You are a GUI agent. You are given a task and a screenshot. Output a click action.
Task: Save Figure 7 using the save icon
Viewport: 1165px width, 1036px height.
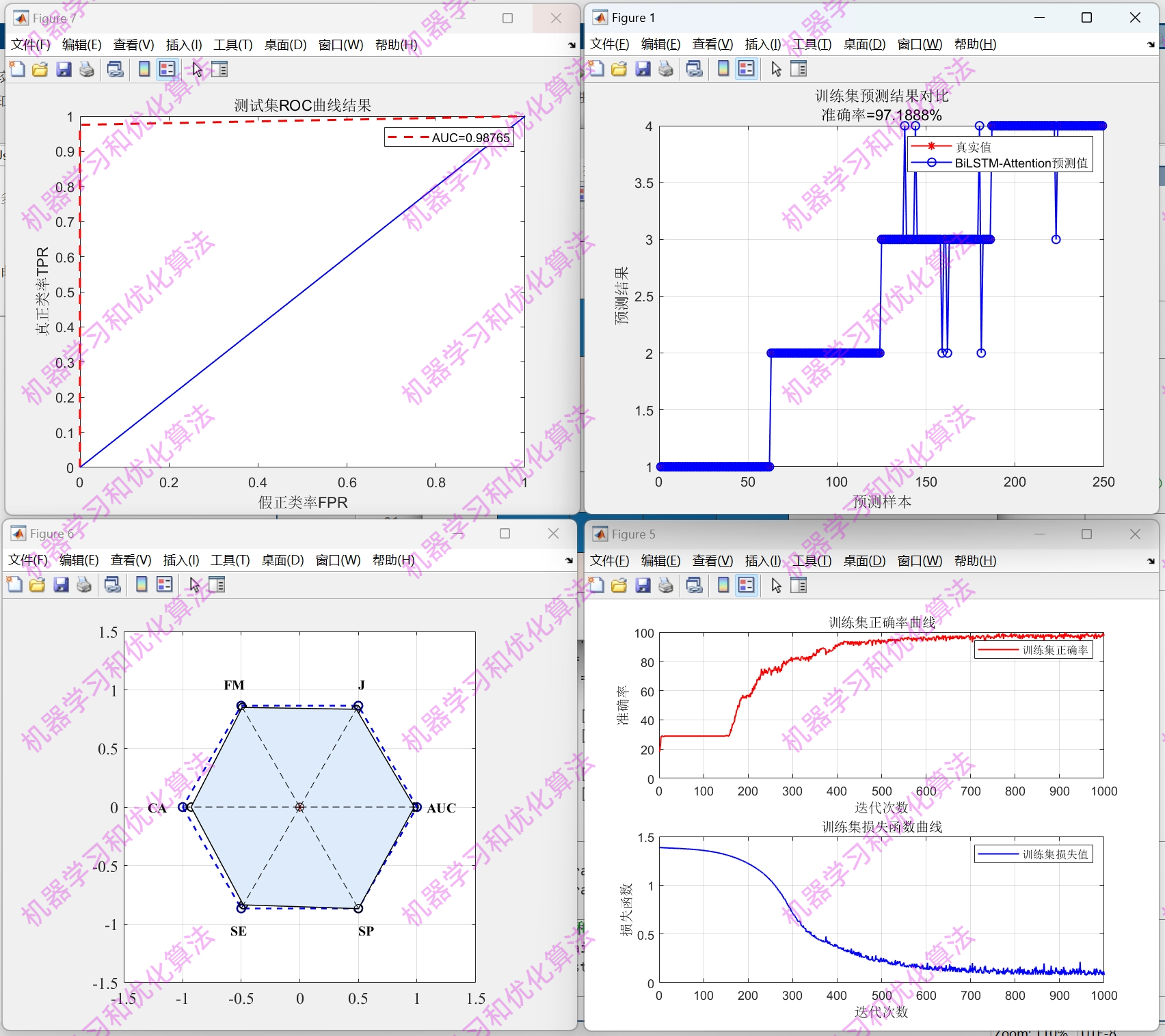click(x=64, y=69)
